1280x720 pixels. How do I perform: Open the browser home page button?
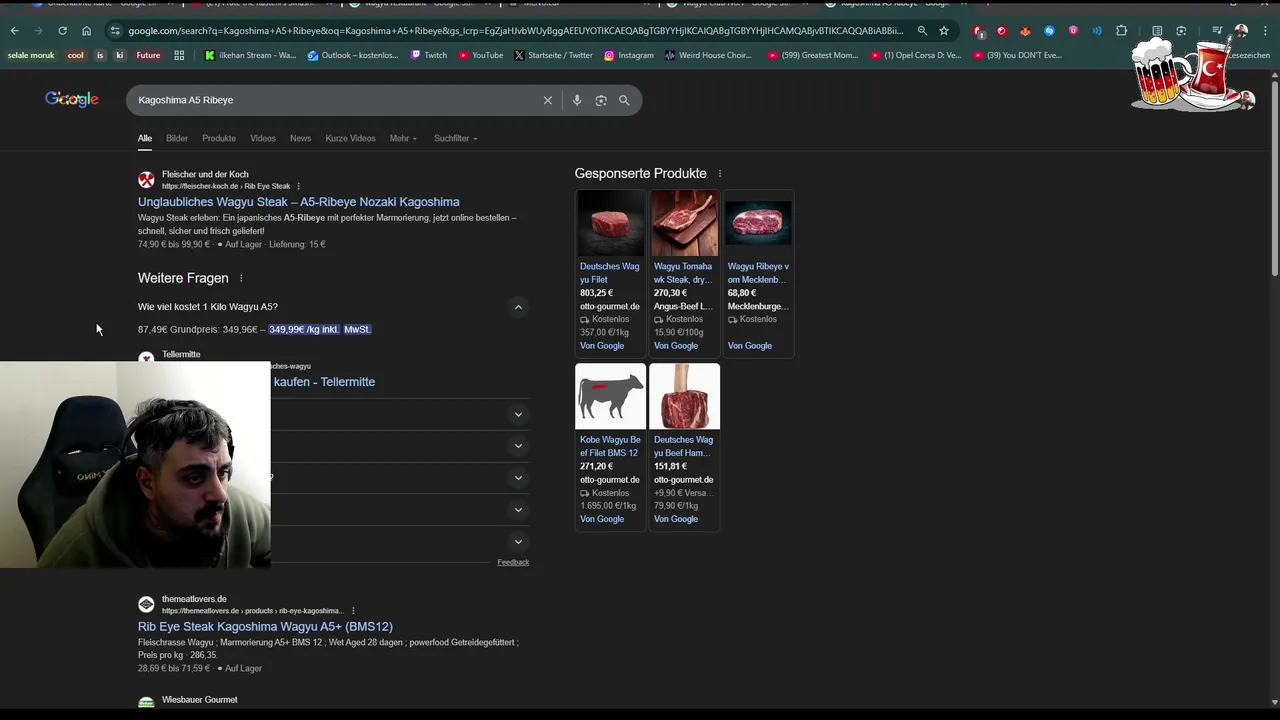pyautogui.click(x=86, y=31)
